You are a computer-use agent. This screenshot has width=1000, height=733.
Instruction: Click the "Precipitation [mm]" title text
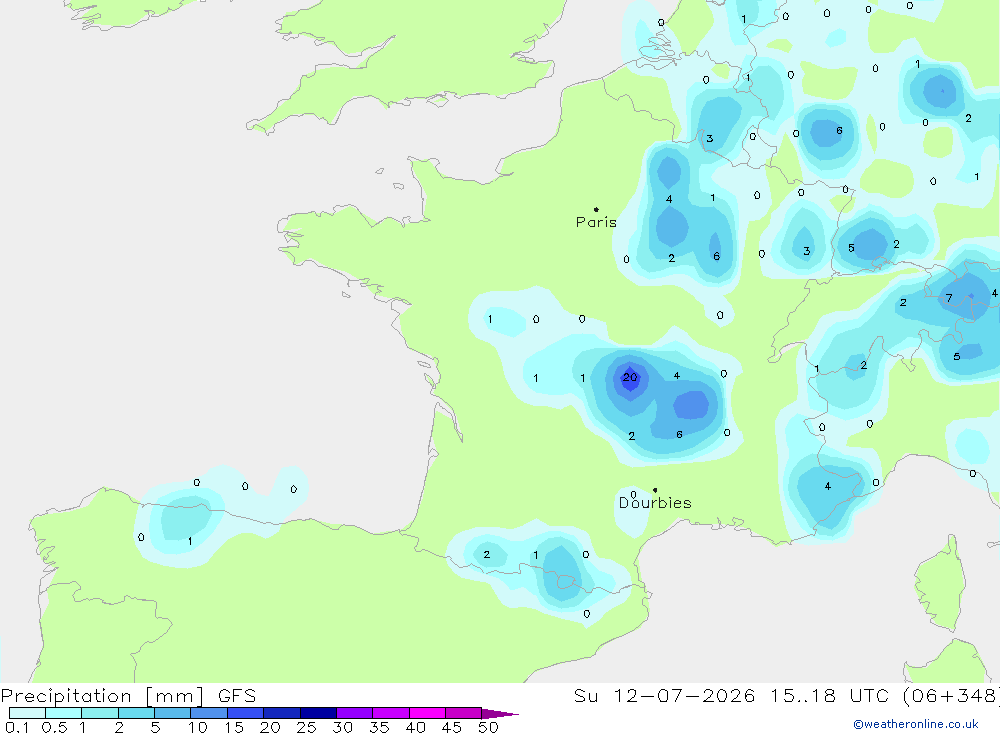pyautogui.click(x=103, y=696)
